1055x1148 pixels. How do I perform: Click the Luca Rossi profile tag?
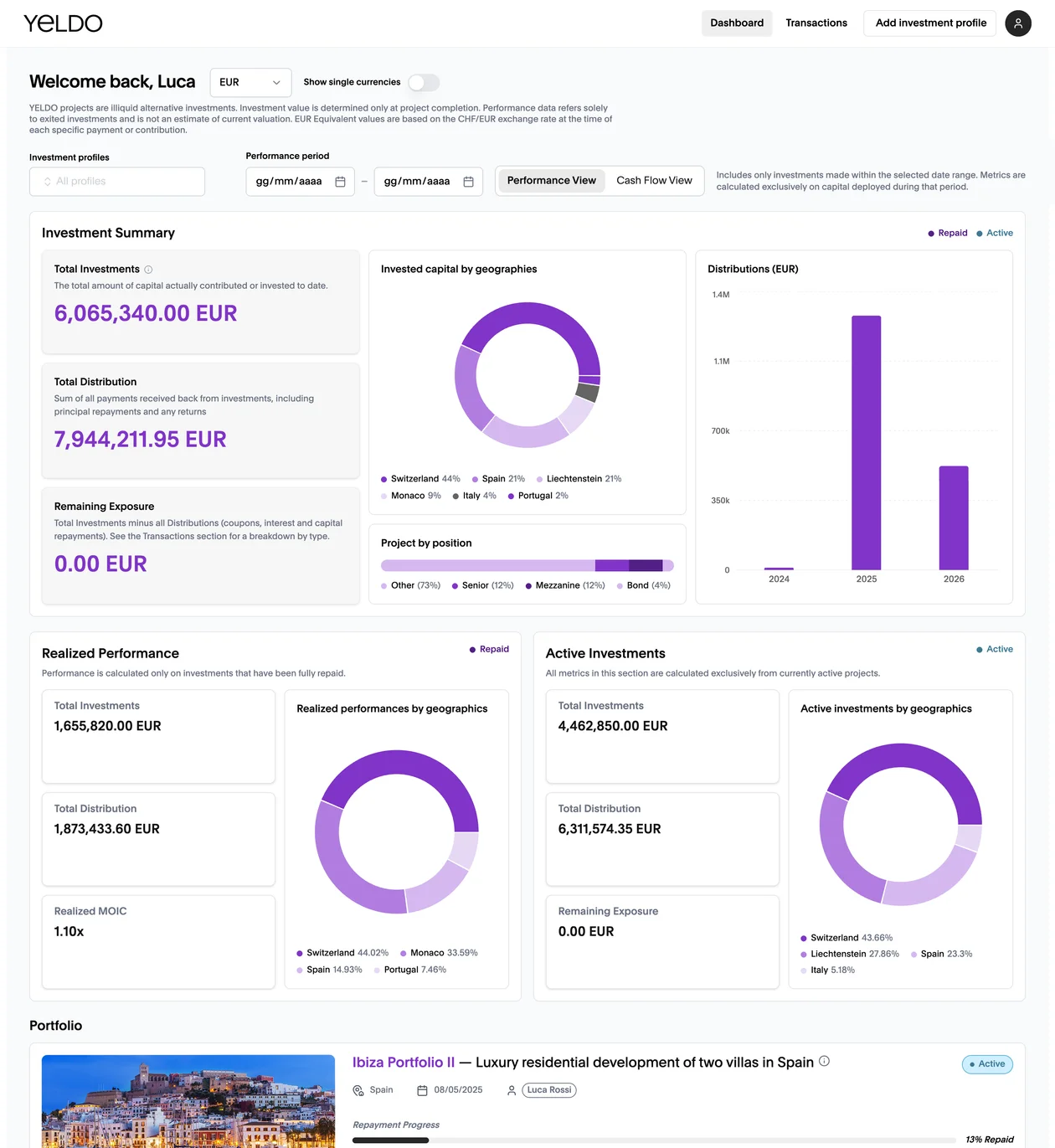tap(549, 1090)
